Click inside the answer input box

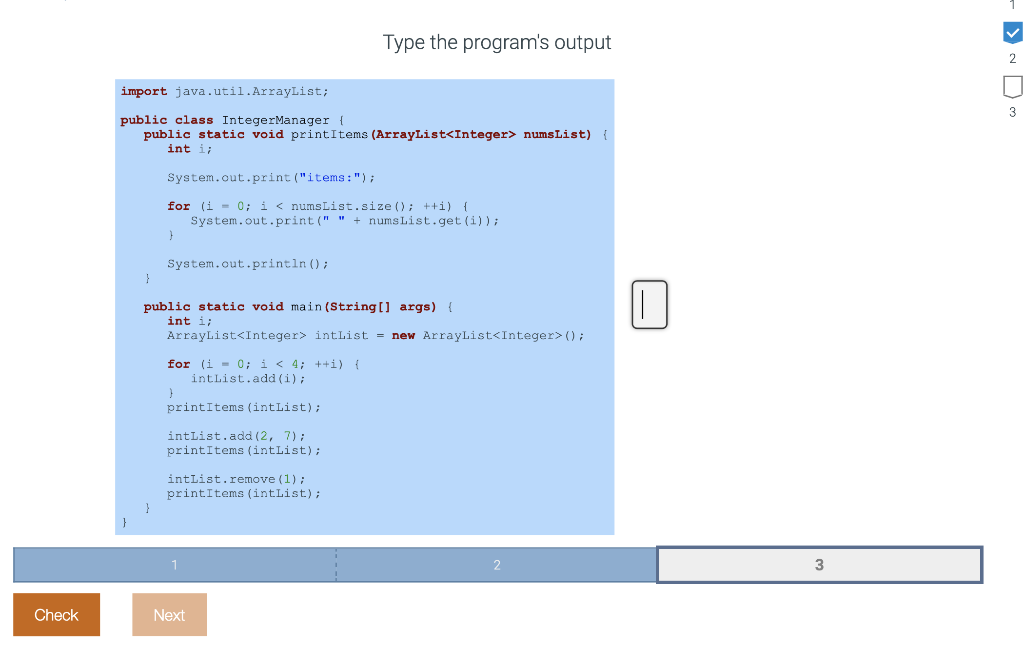pos(648,304)
